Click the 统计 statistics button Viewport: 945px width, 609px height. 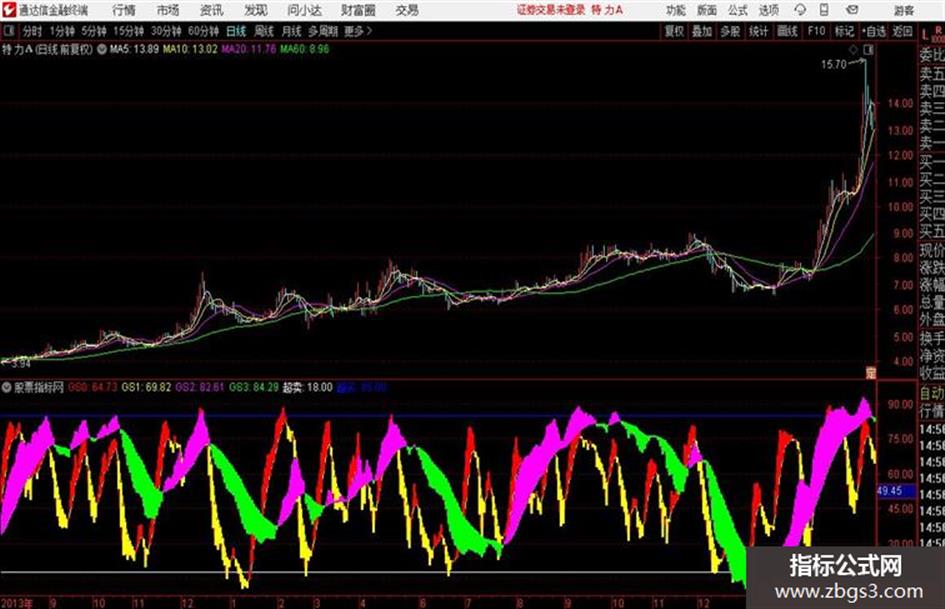click(758, 31)
